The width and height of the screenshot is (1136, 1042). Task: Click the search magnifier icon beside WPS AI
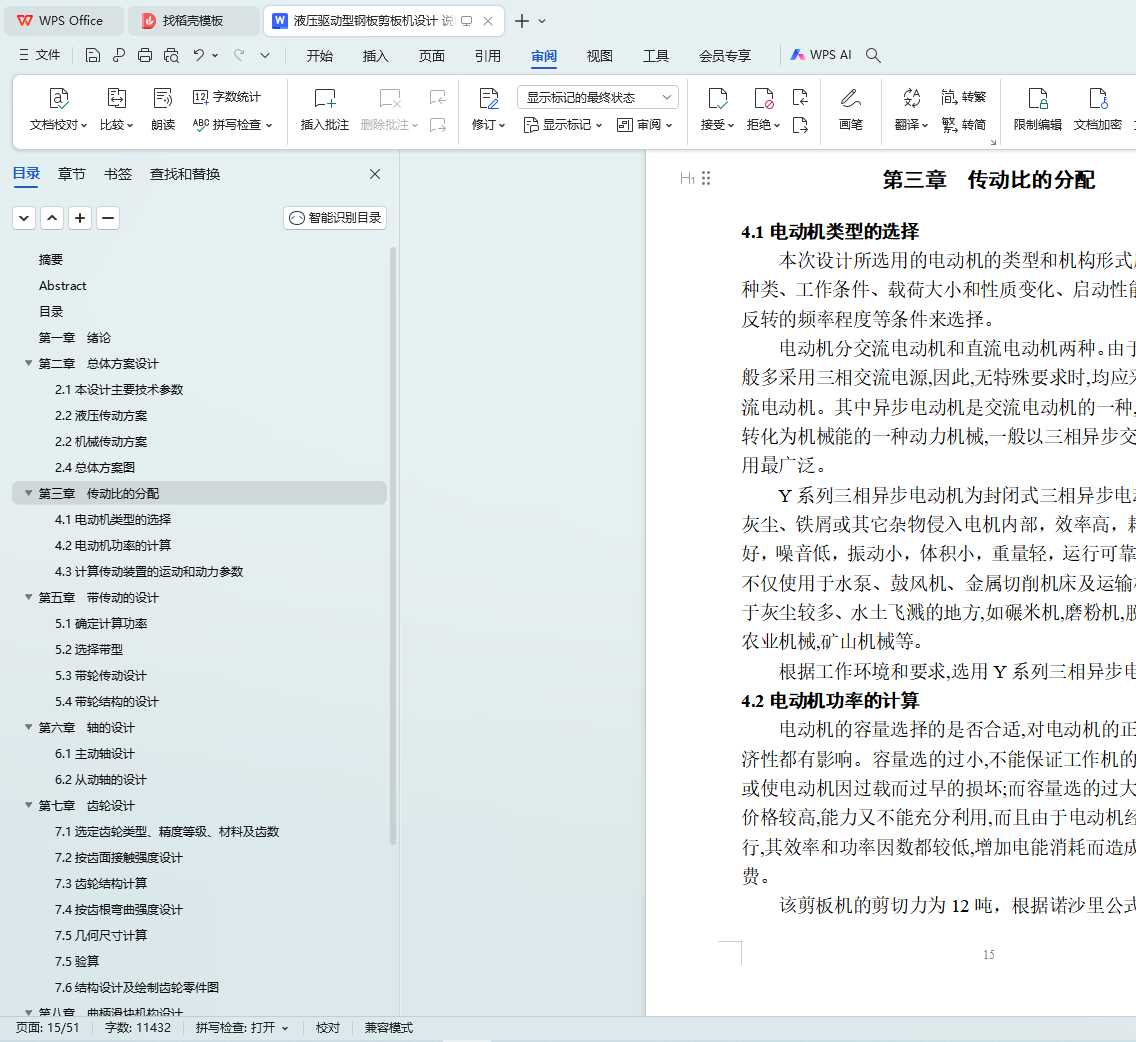tap(873, 55)
